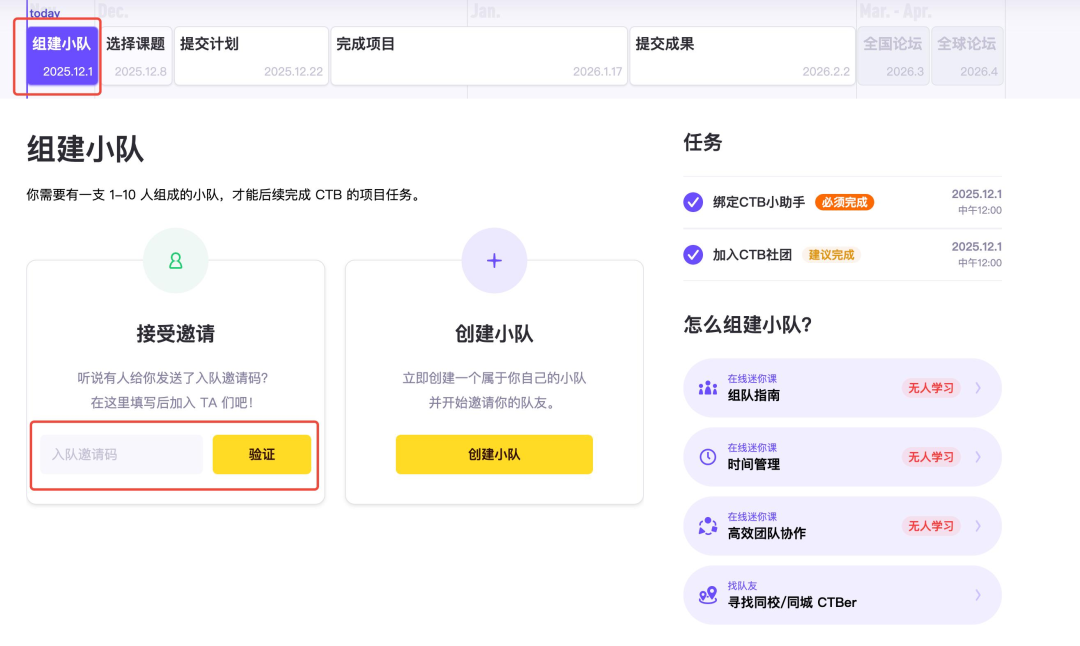Click the 建议完成 badge next to 加入CTB社团
Viewport: 1080px width, 646px height.
(832, 256)
